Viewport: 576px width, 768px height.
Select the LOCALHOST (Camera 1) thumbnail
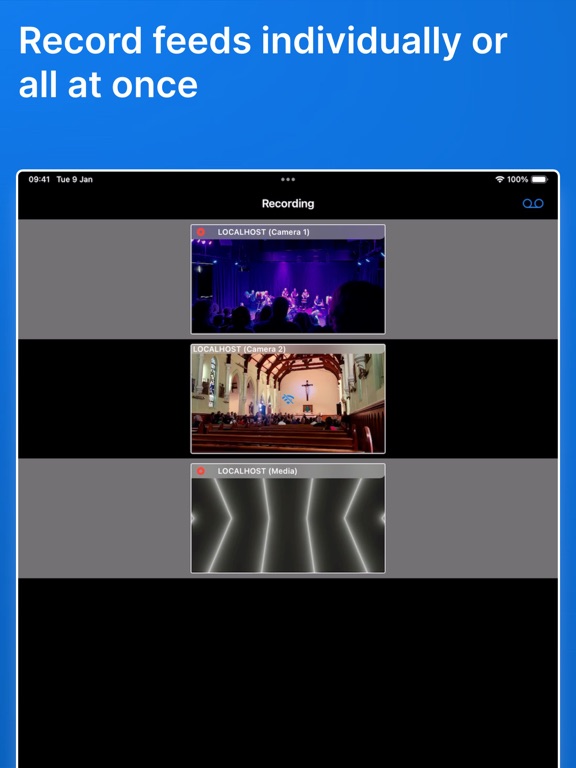[288, 279]
